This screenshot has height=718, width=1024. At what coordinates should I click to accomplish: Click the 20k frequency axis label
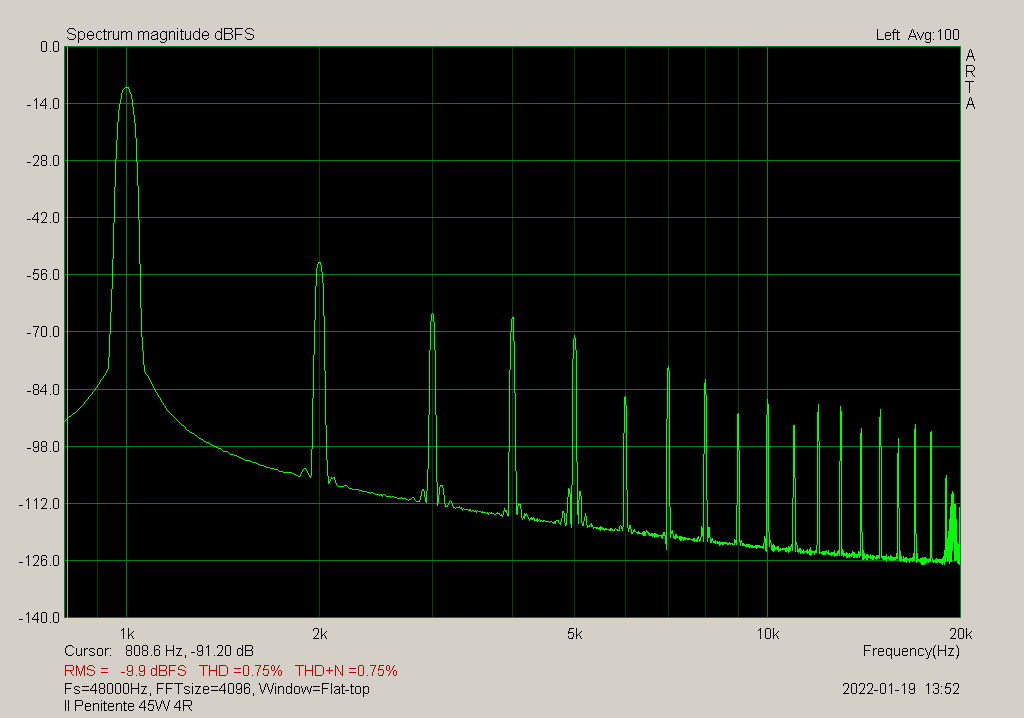click(961, 634)
